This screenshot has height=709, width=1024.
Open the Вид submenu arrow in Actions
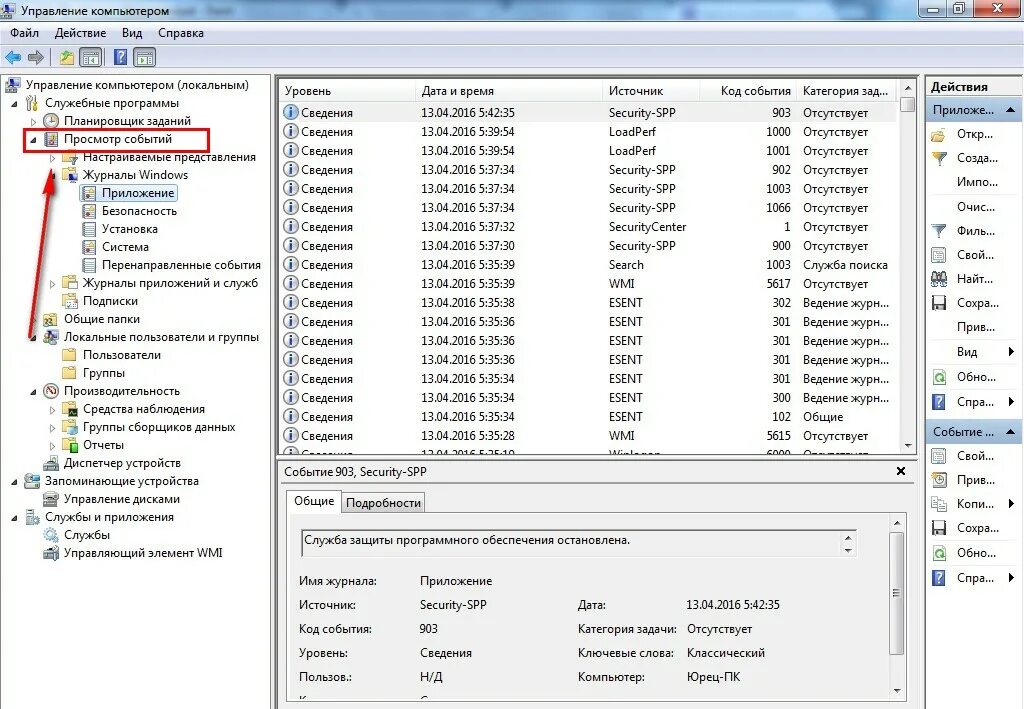tap(1011, 352)
